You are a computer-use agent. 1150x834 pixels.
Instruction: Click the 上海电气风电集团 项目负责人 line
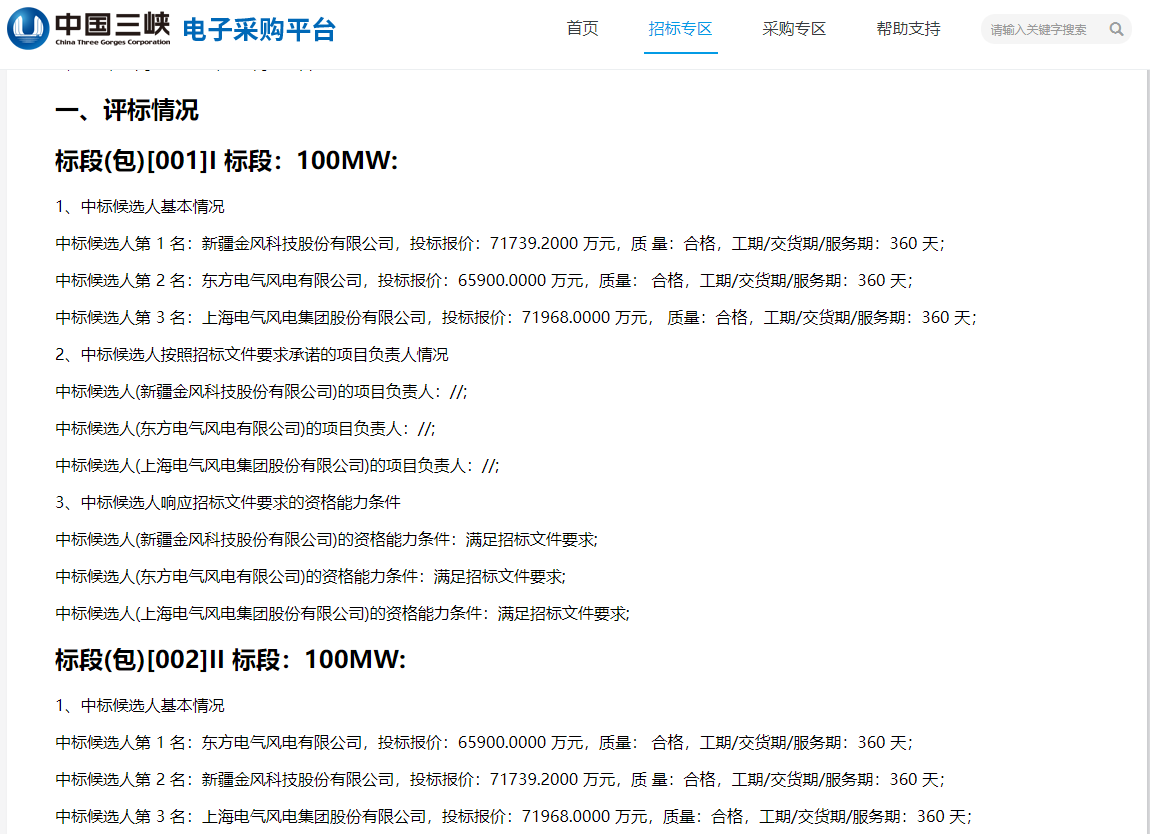tap(277, 466)
